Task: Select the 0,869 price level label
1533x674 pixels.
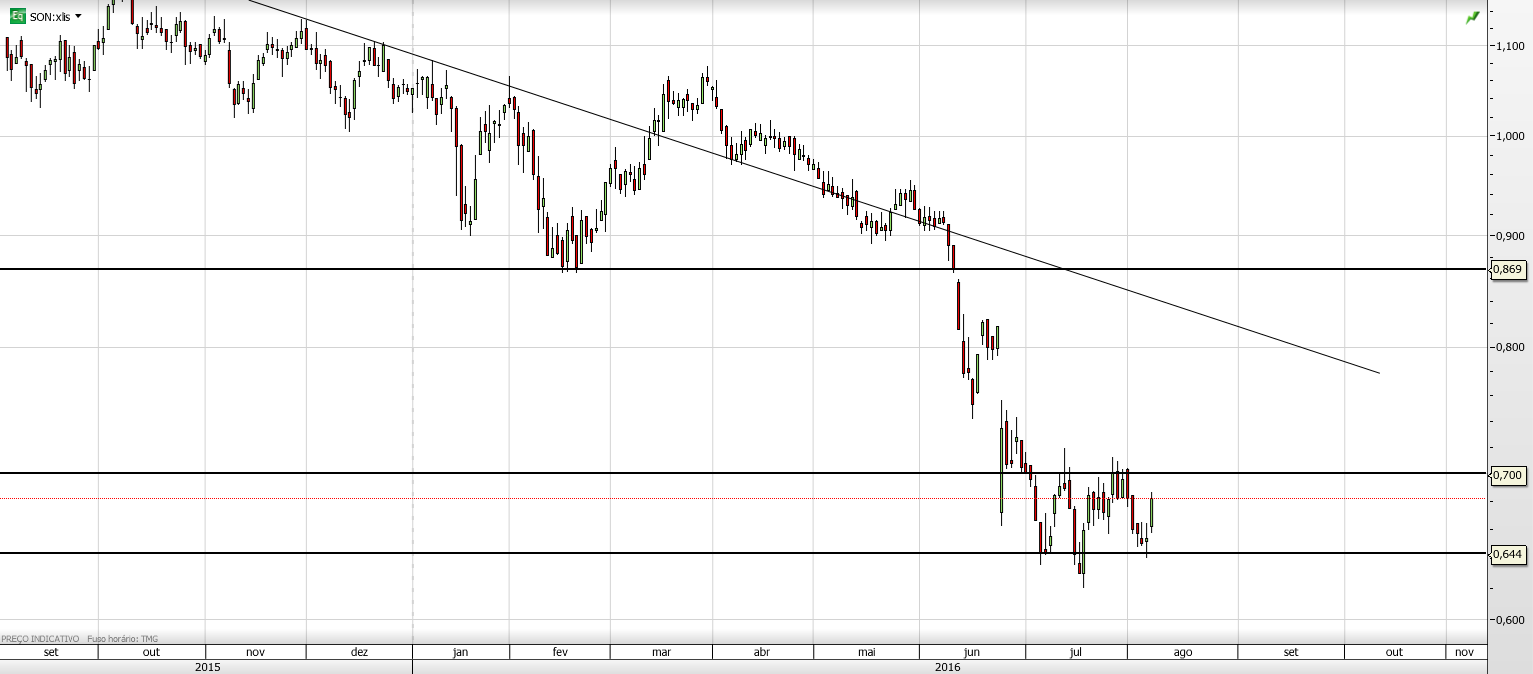Action: point(1508,269)
